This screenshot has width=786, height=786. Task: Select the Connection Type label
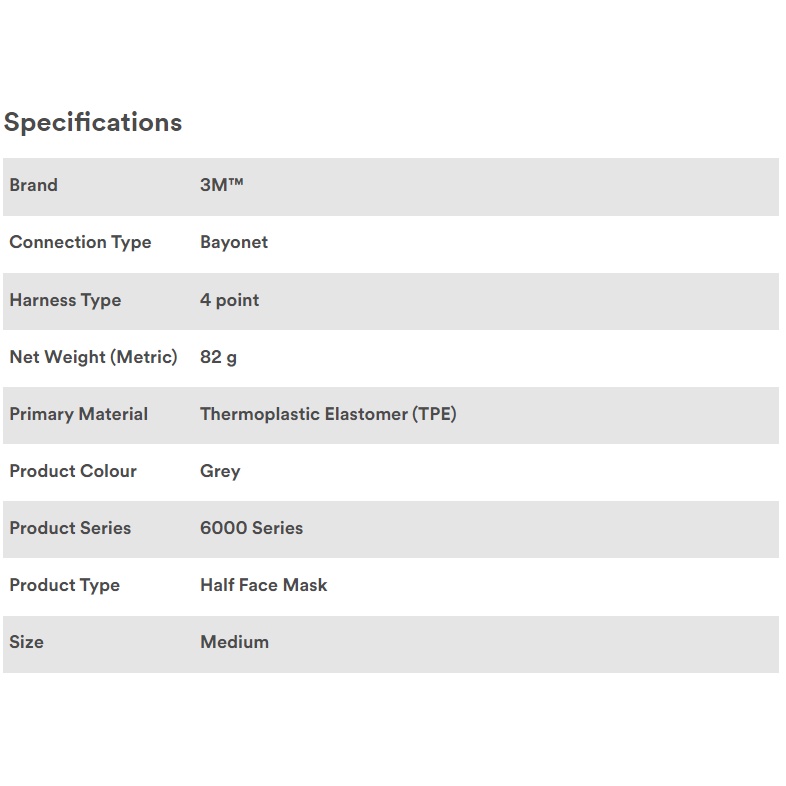click(x=80, y=242)
